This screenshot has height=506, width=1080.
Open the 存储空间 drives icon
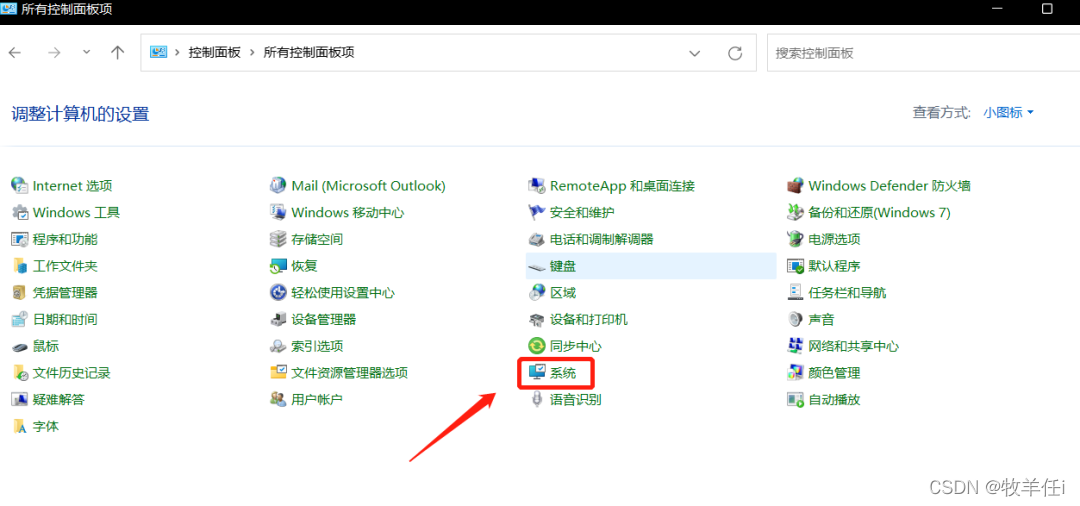click(278, 240)
